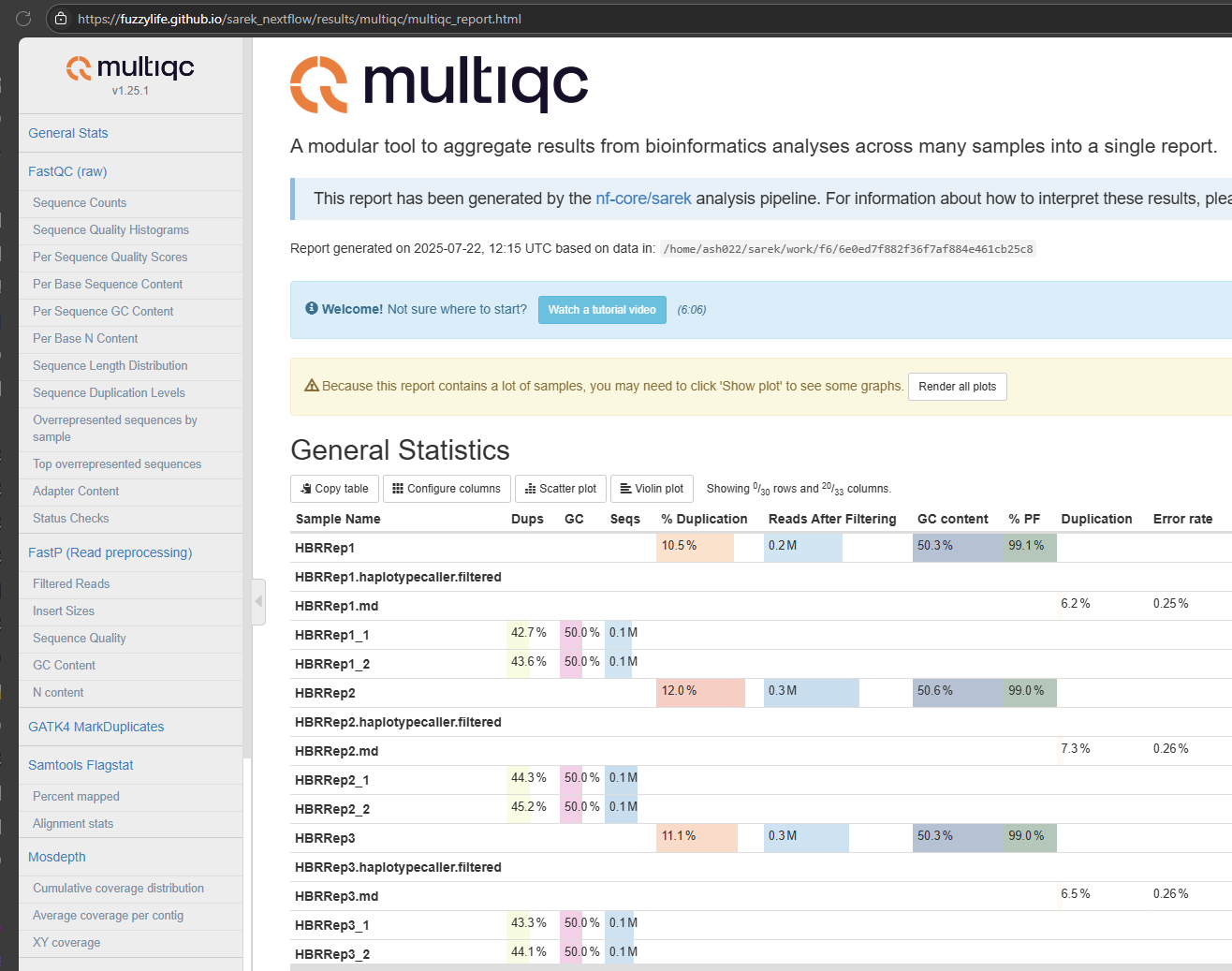Jump to Insert Sizes
The height and width of the screenshot is (971, 1232).
[64, 611]
